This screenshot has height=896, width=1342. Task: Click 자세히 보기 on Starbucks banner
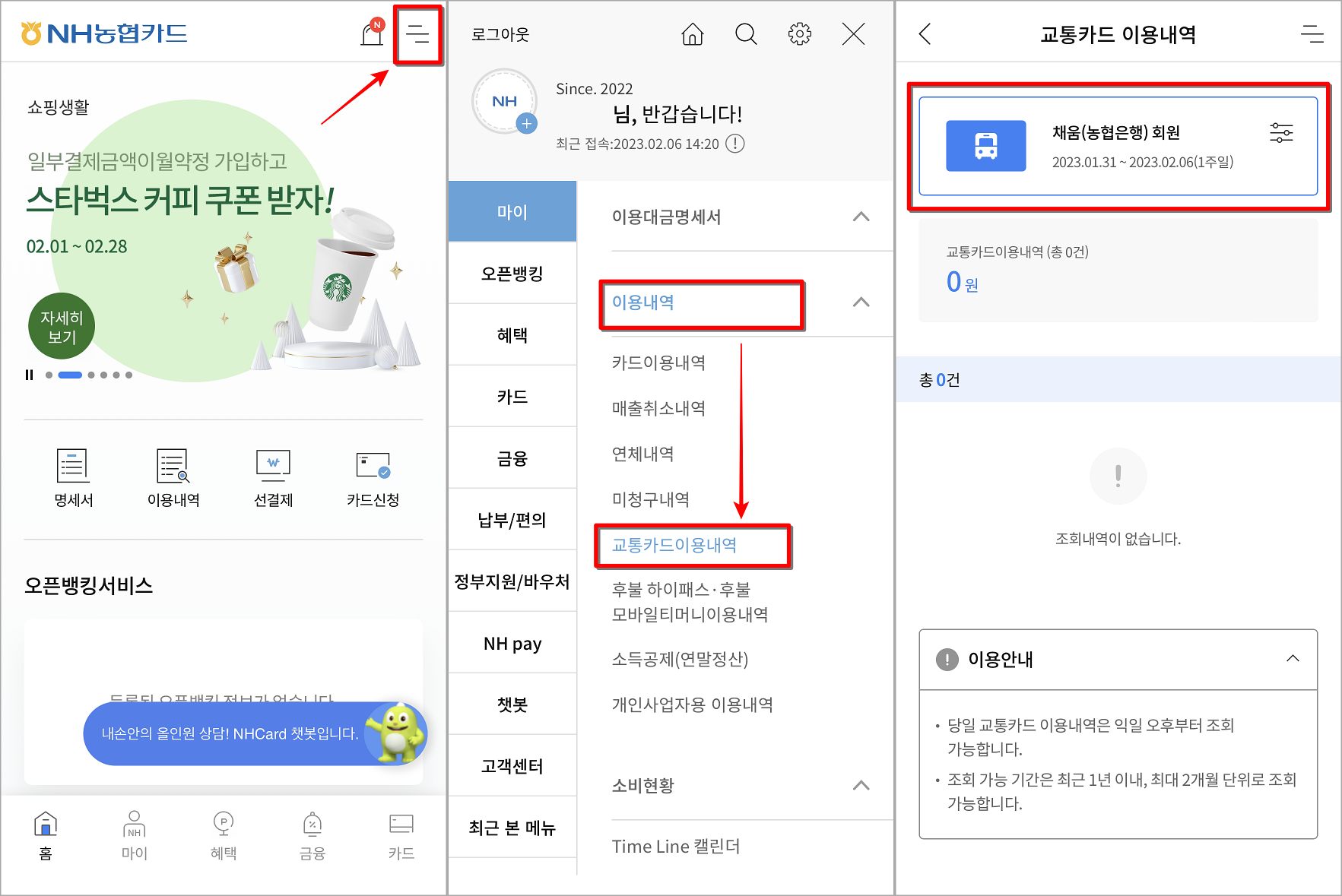point(62,326)
